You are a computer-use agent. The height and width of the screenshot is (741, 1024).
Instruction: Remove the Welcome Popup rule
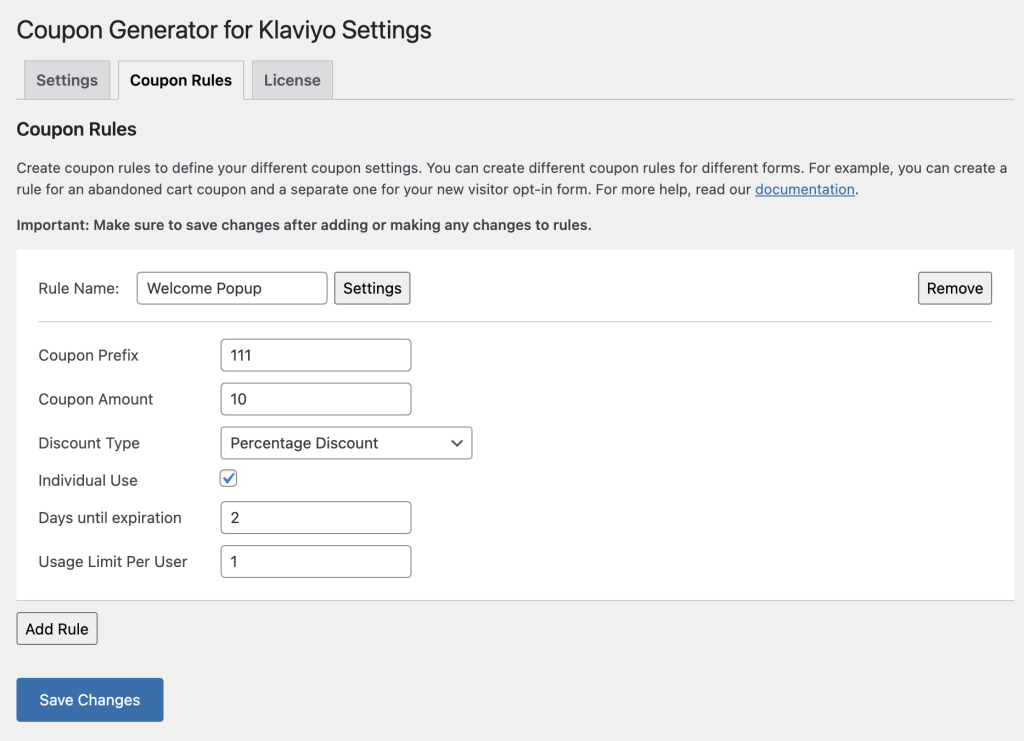pyautogui.click(x=955, y=289)
